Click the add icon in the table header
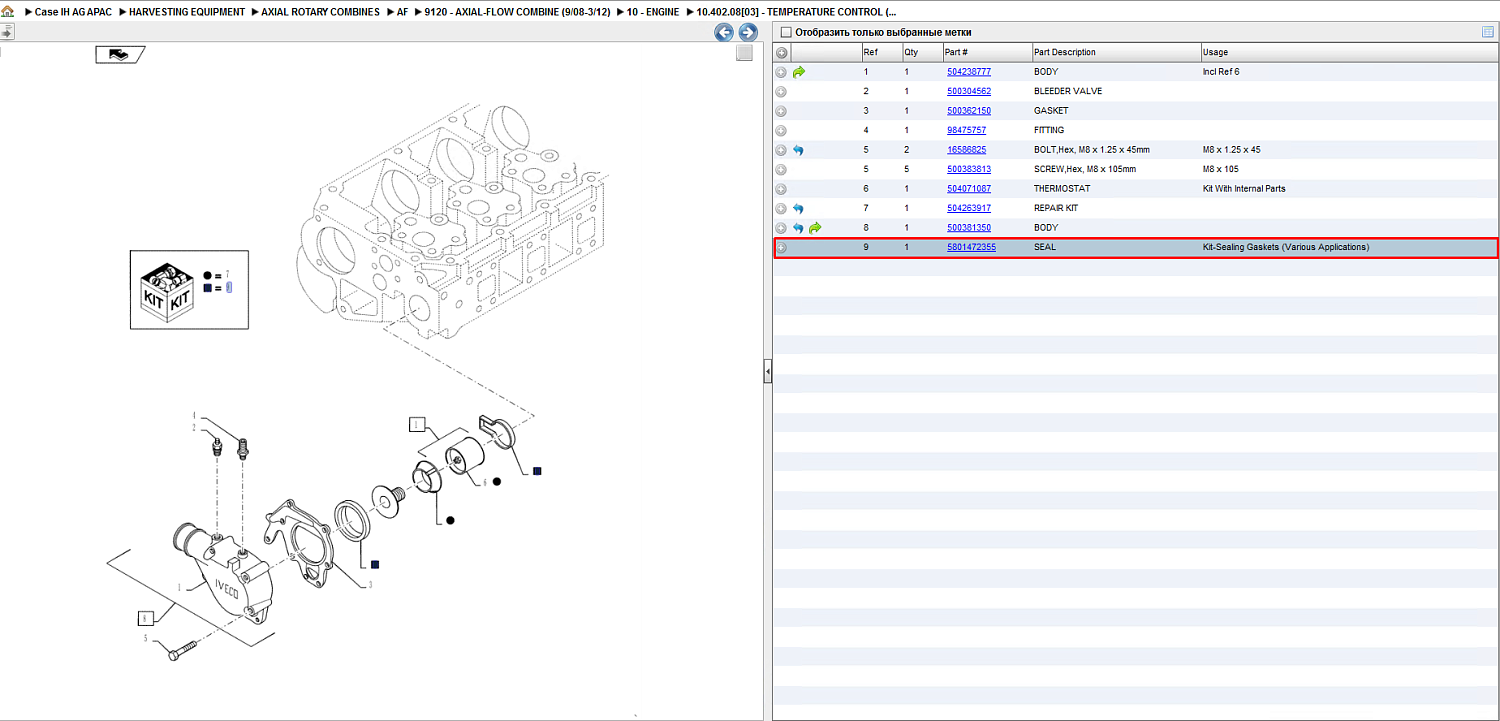This screenshot has height=721, width=1500. (x=782, y=52)
